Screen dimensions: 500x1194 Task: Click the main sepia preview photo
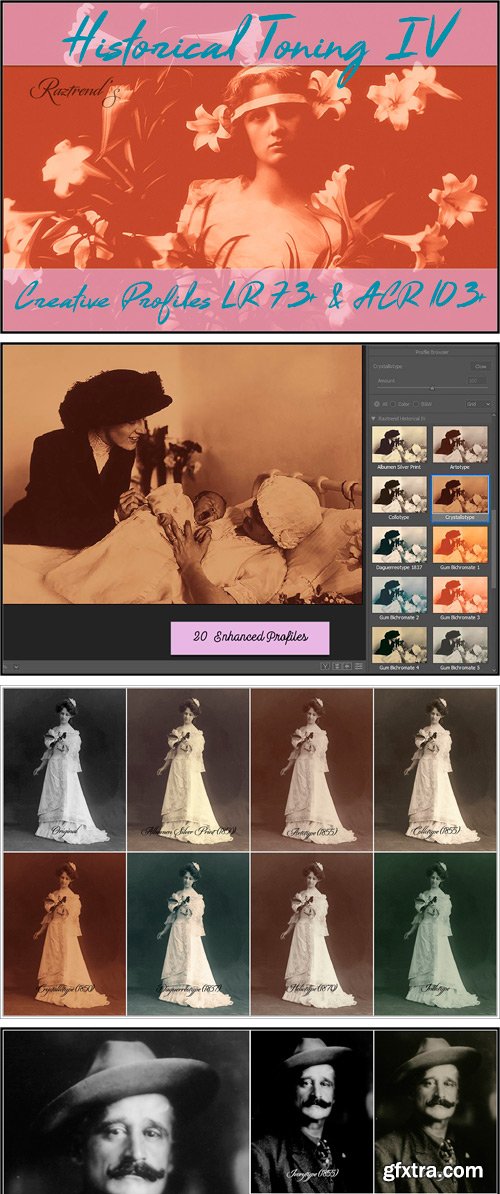pyautogui.click(x=183, y=474)
